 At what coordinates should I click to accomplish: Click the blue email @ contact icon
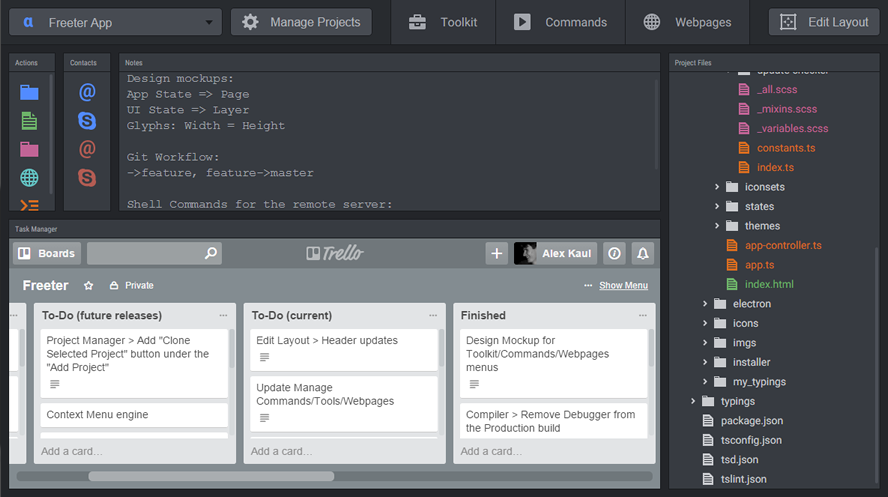pyautogui.click(x=87, y=92)
